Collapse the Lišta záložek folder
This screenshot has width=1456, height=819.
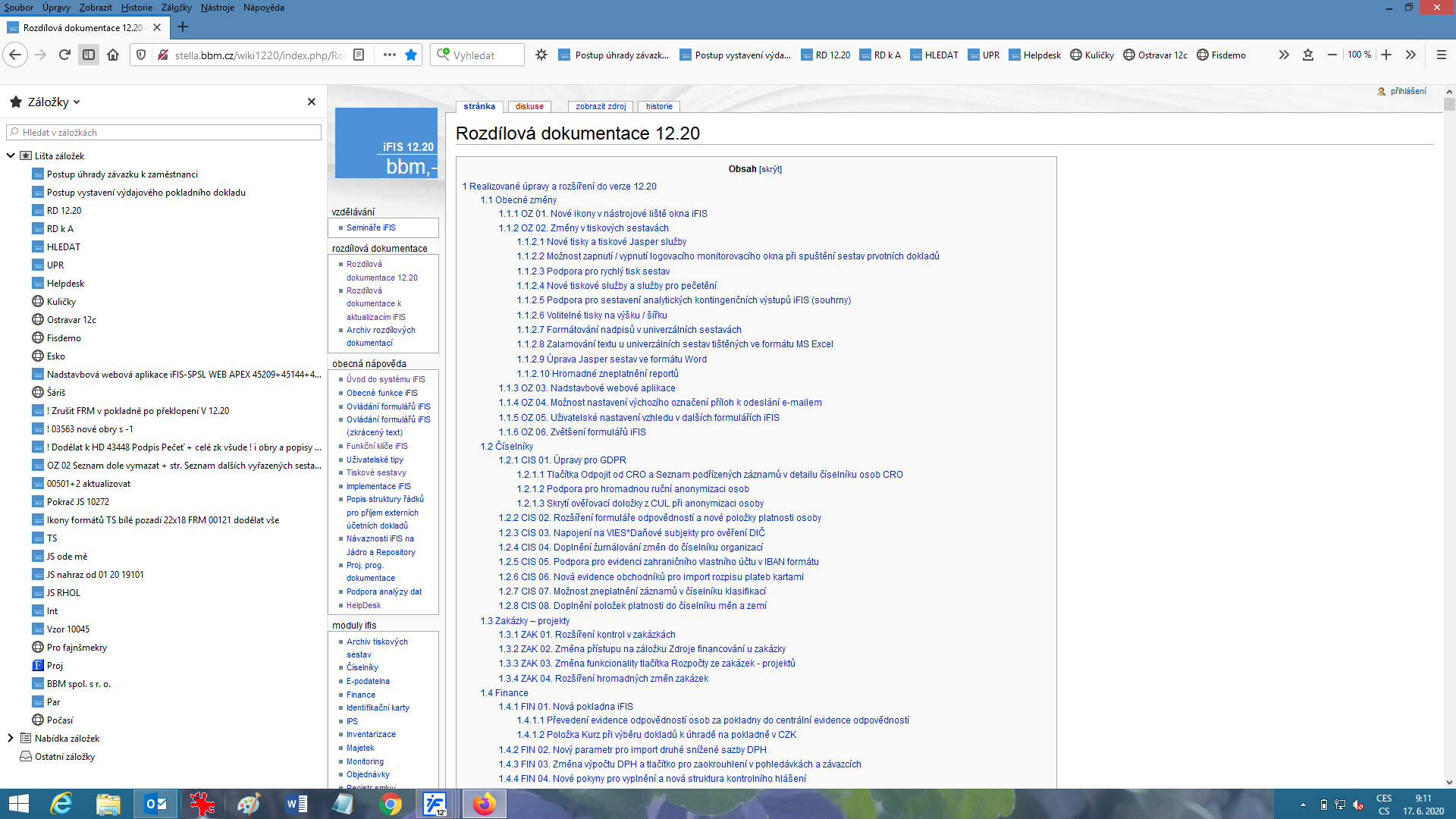11,155
